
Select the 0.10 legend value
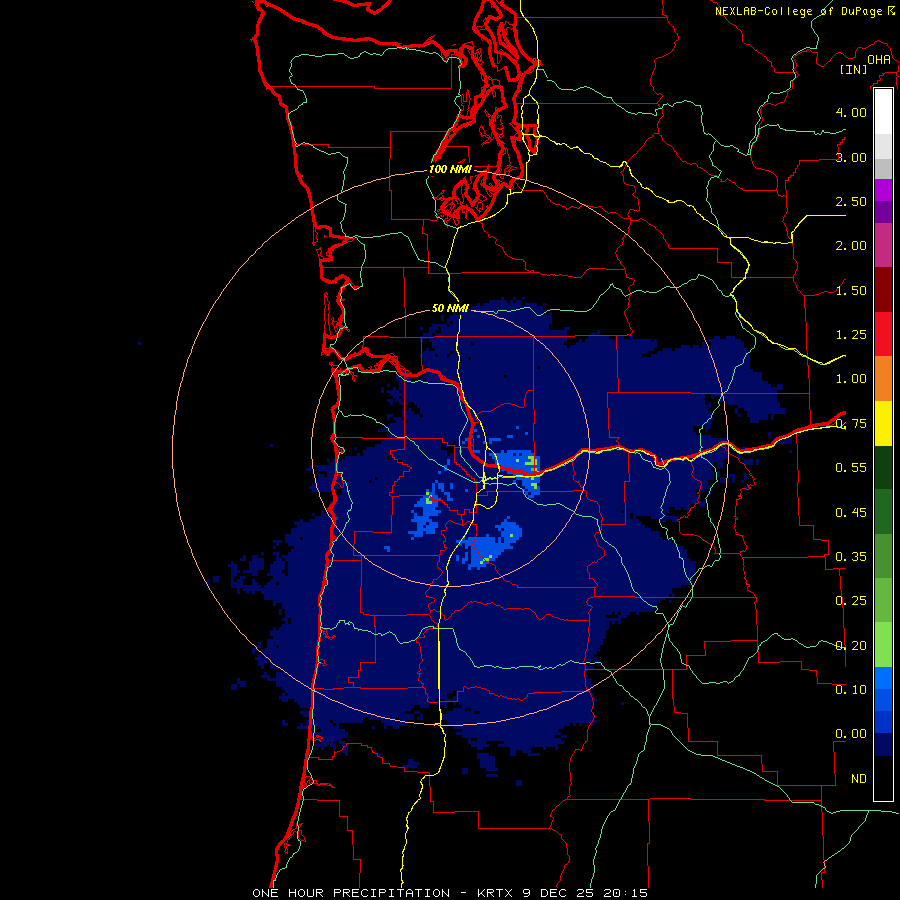pyautogui.click(x=851, y=689)
